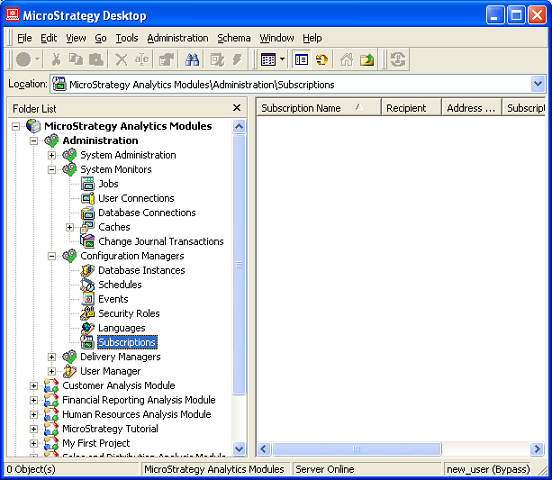Select the Database Connections monitor
552x480 pixels.
tap(147, 213)
